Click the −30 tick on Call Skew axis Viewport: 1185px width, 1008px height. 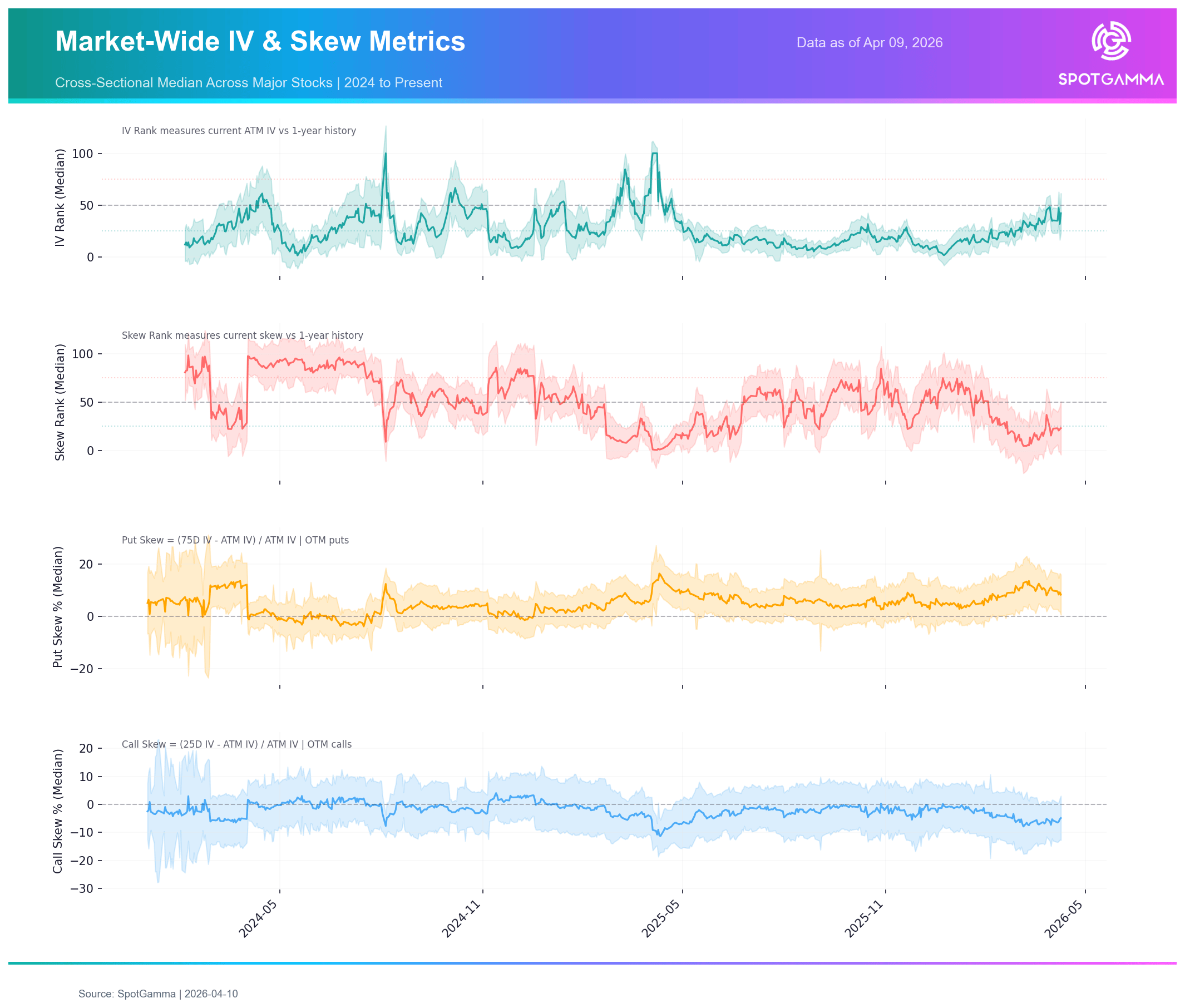point(82,888)
